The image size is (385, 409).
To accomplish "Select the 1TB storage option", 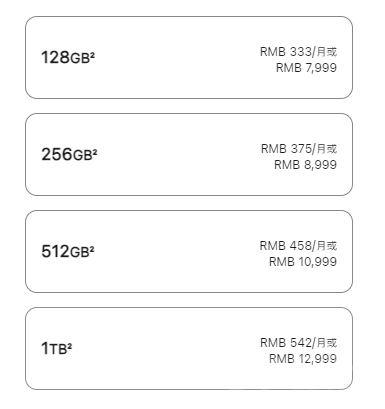I will 189,348.
